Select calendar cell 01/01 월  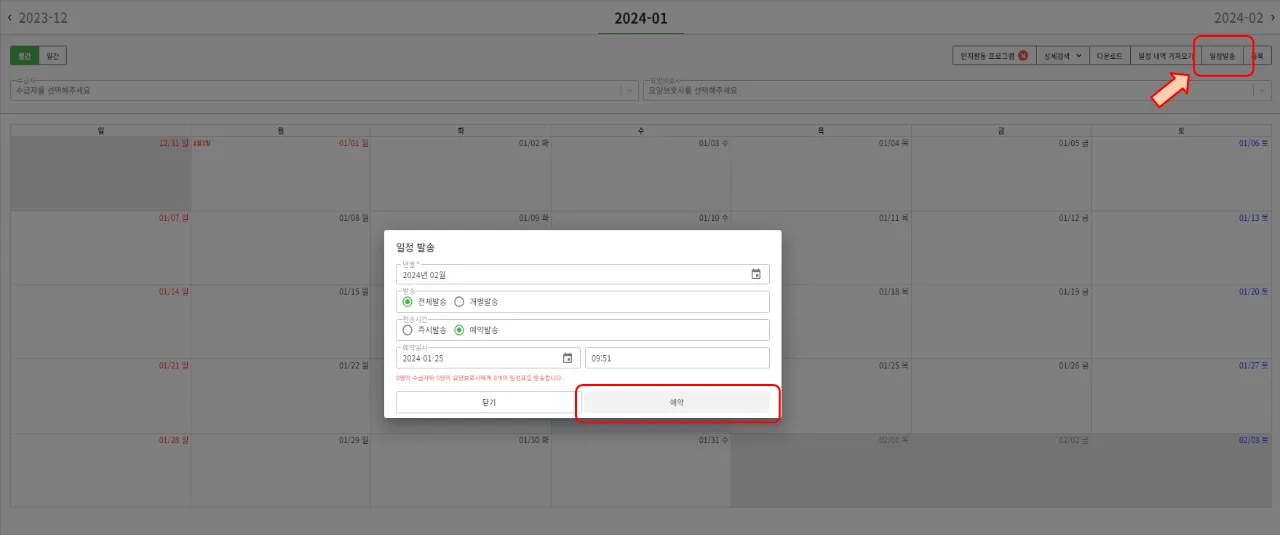281,173
